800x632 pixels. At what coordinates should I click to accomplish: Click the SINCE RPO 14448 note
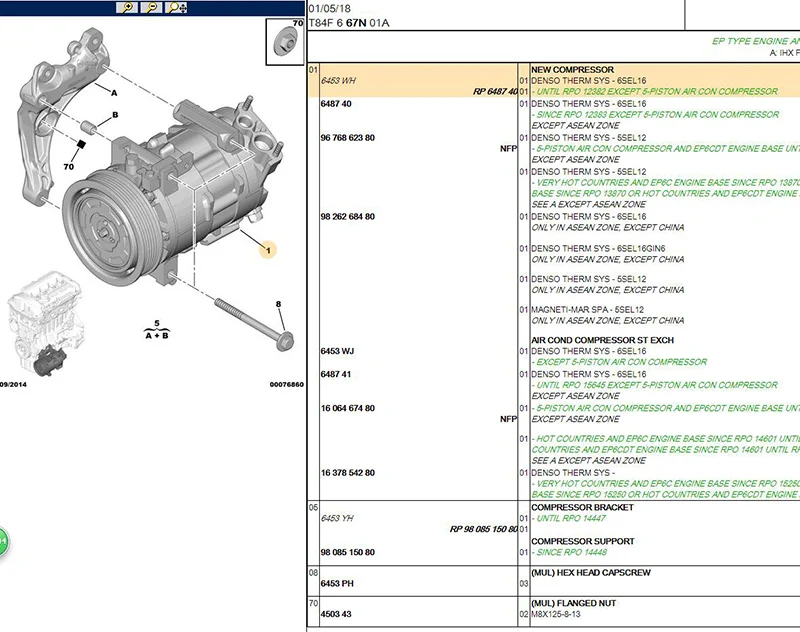(569, 552)
